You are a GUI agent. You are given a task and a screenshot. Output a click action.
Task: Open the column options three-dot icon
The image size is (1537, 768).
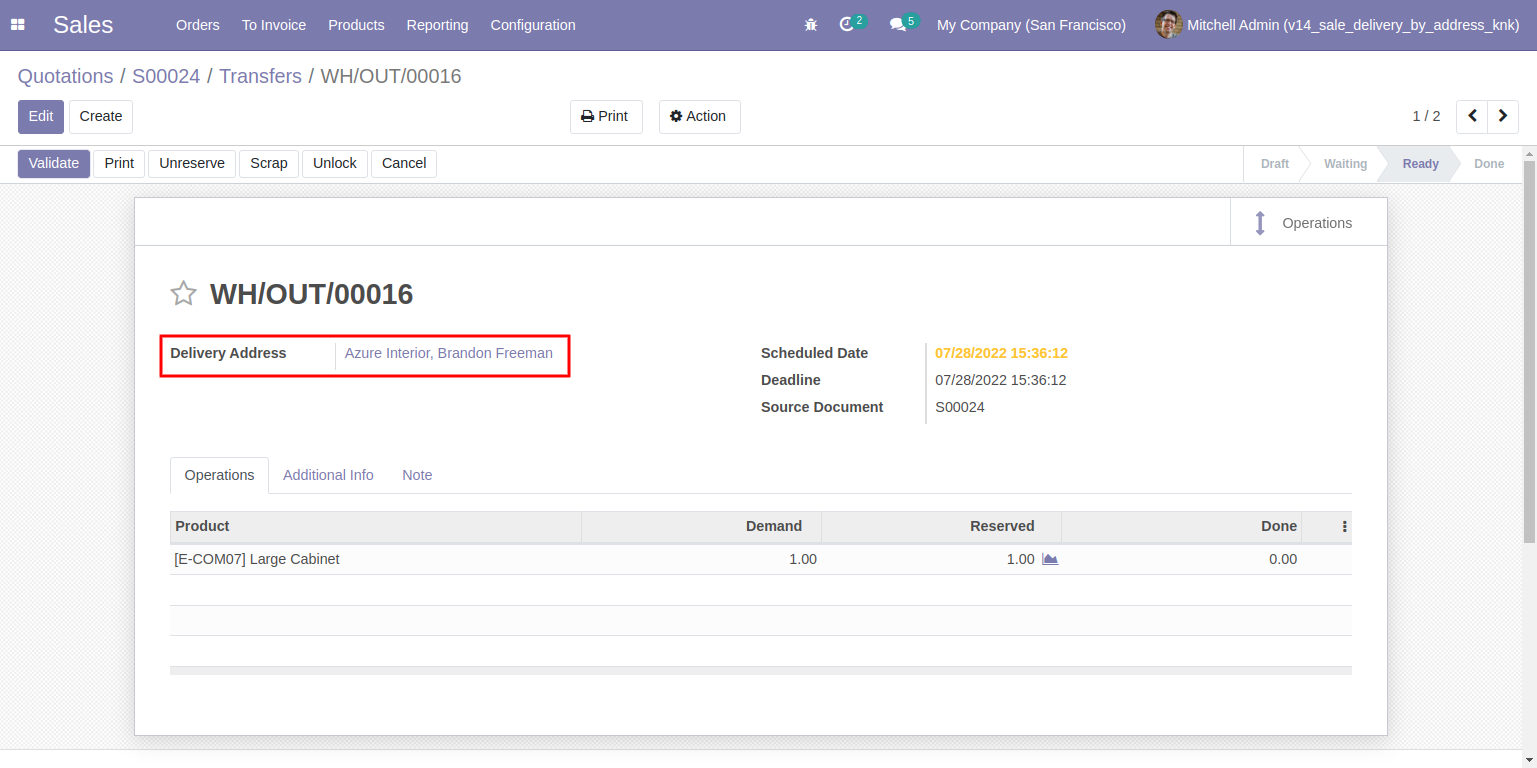(x=1344, y=526)
